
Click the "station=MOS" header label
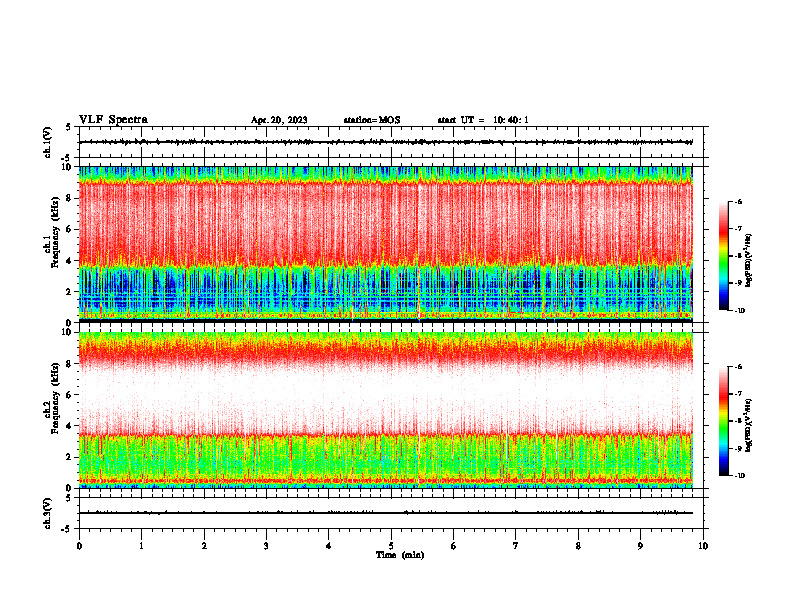tap(372, 120)
